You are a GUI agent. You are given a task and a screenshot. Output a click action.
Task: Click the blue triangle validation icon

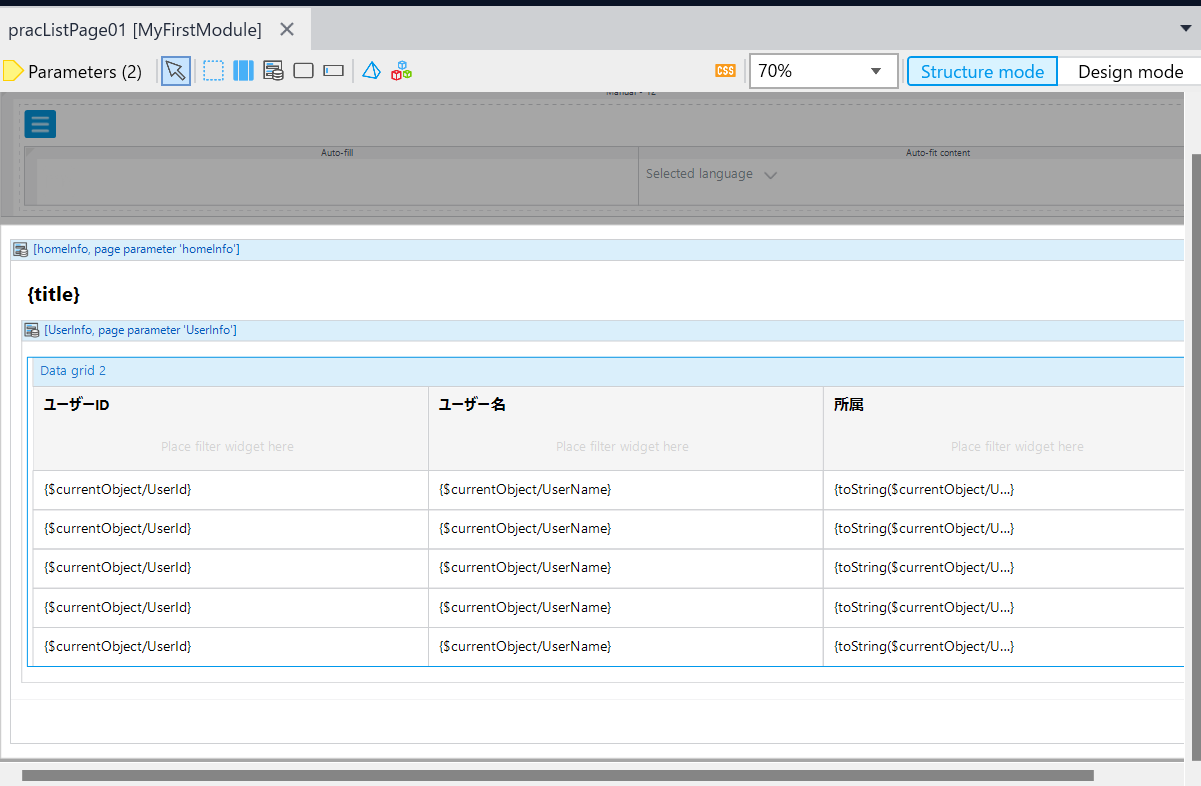pos(370,70)
